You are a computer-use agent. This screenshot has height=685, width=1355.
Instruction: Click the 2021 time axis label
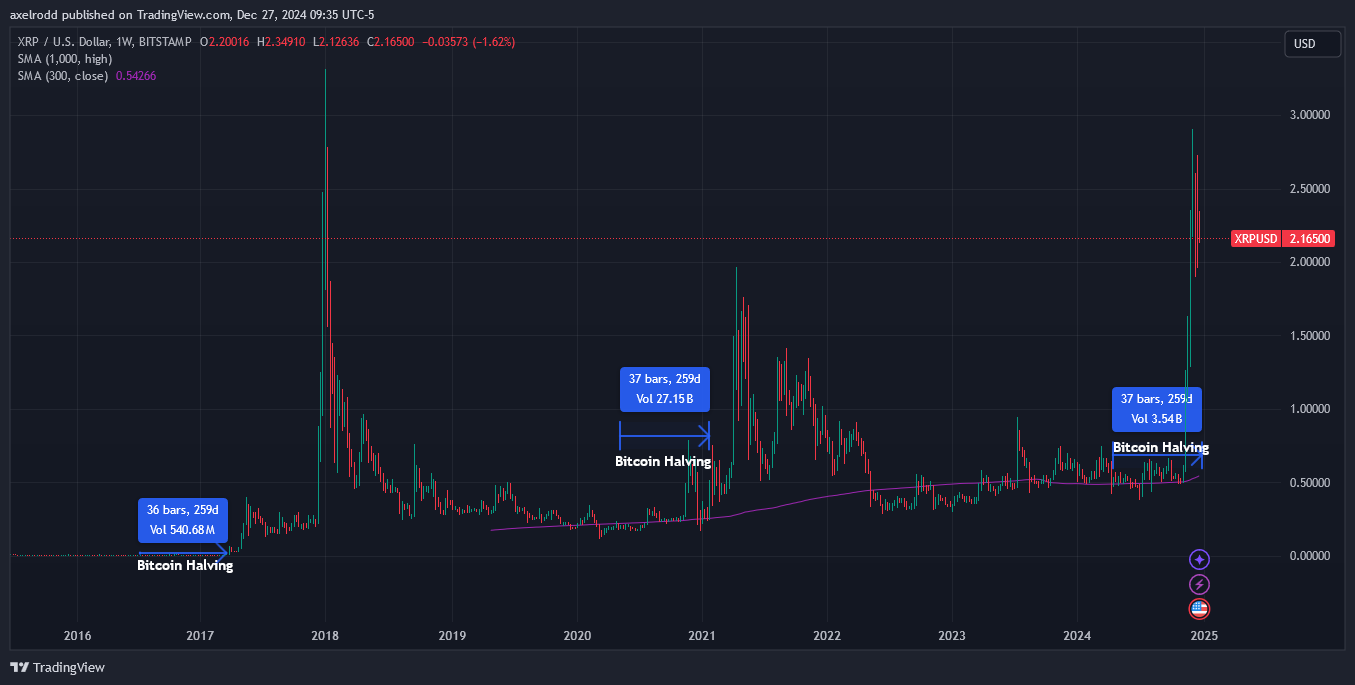pyautogui.click(x=702, y=635)
